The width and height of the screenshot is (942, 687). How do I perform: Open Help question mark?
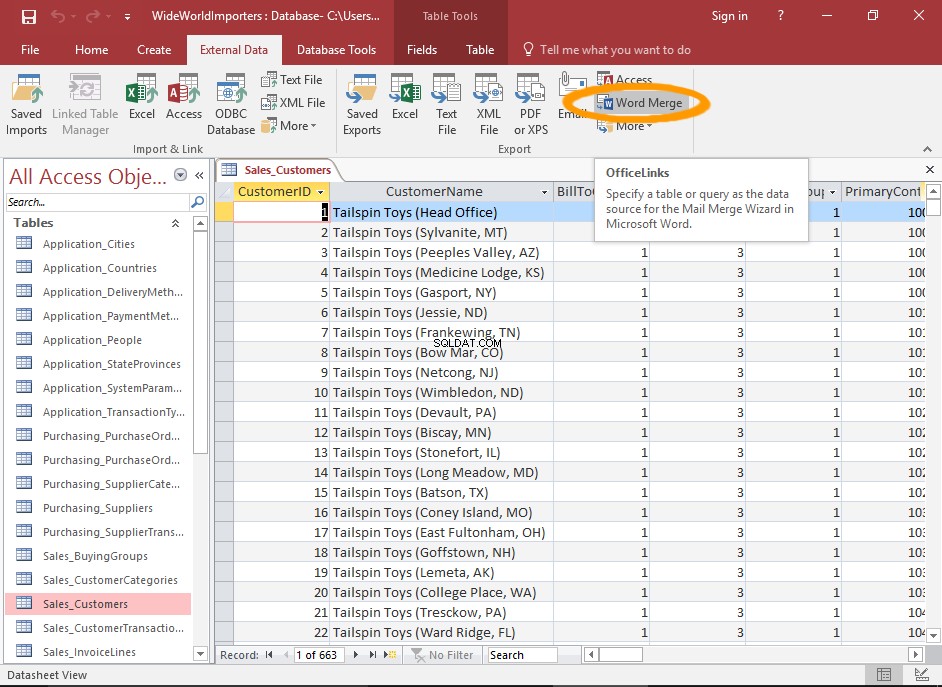[780, 16]
